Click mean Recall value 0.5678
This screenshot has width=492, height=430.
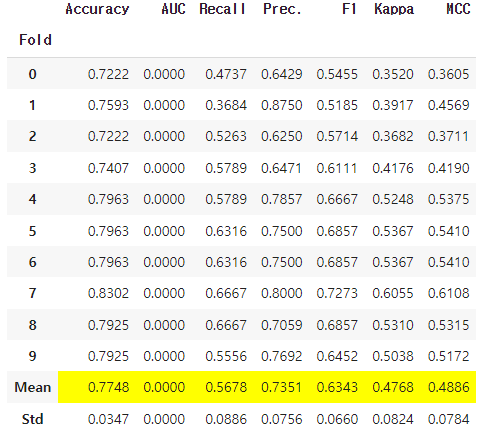[226, 387]
